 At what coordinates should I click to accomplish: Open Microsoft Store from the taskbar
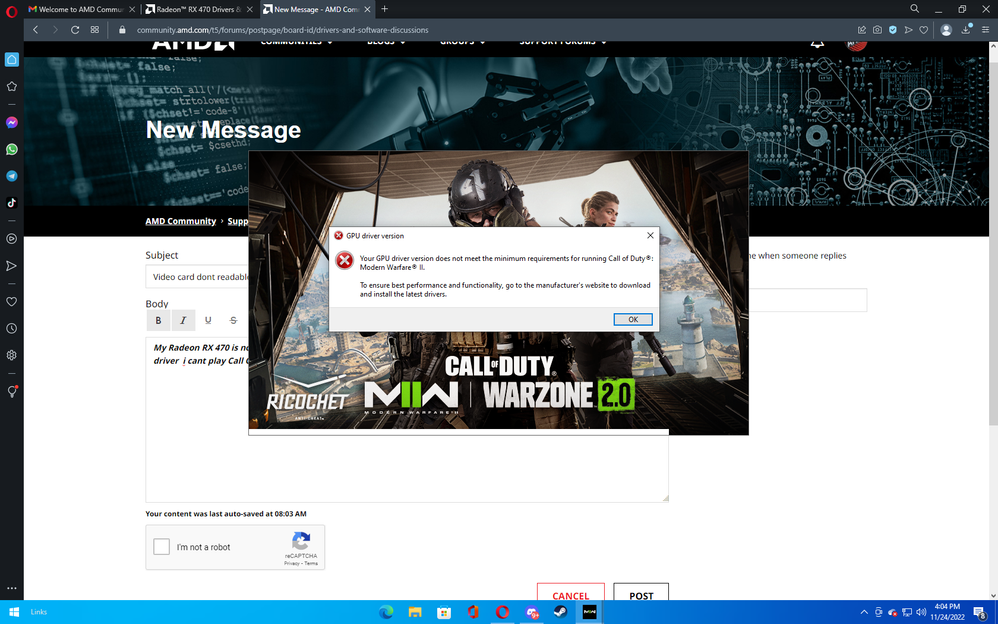pos(444,612)
